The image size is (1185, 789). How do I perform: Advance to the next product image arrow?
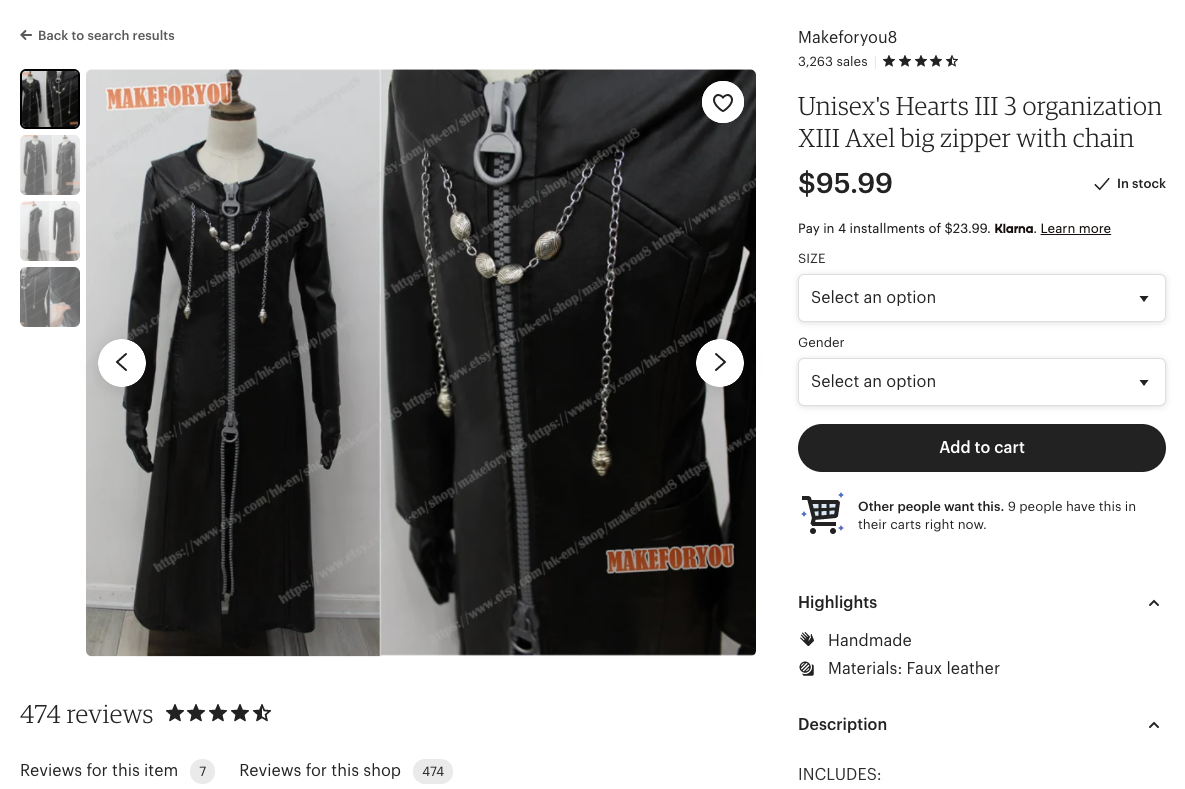(x=719, y=363)
